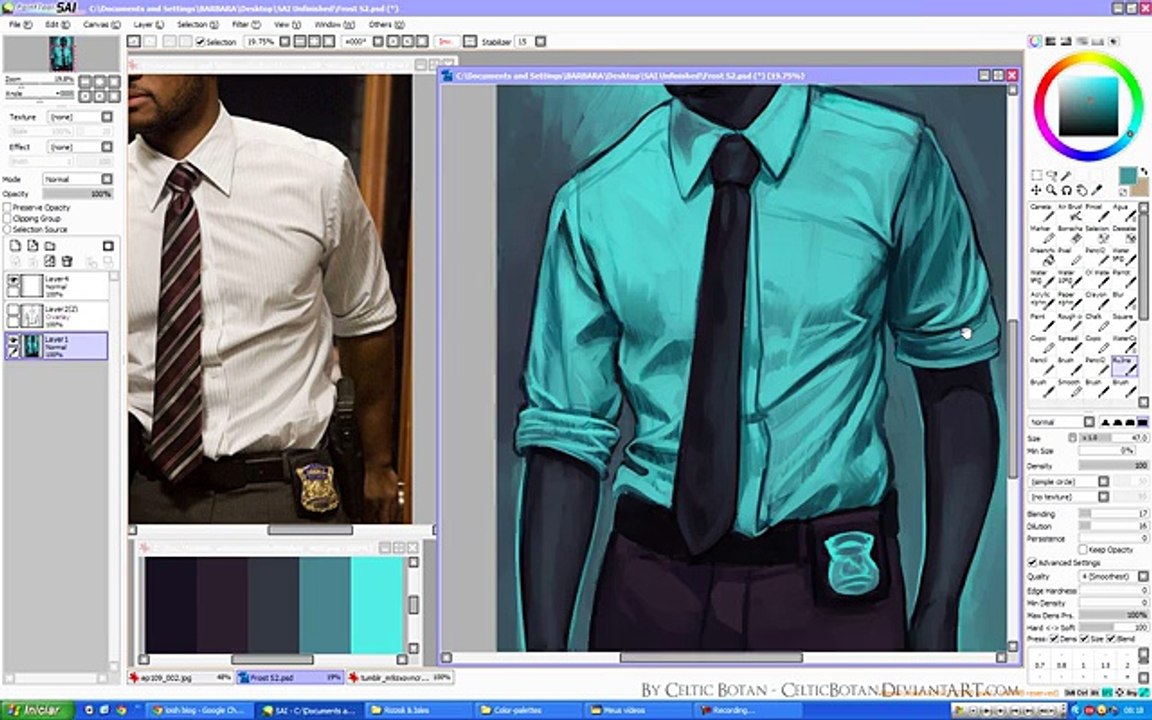Screen dimensions: 1152x720
Task: Open the rotation angle dropdown in toolbar
Action: [x=378, y=42]
